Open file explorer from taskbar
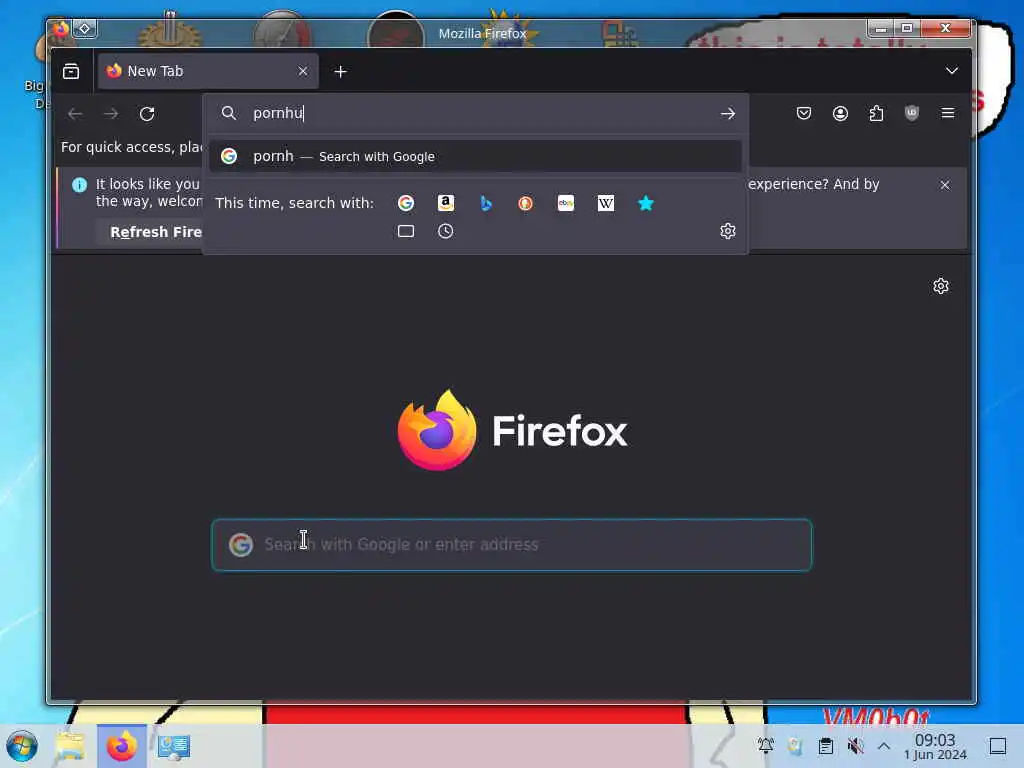 70,746
